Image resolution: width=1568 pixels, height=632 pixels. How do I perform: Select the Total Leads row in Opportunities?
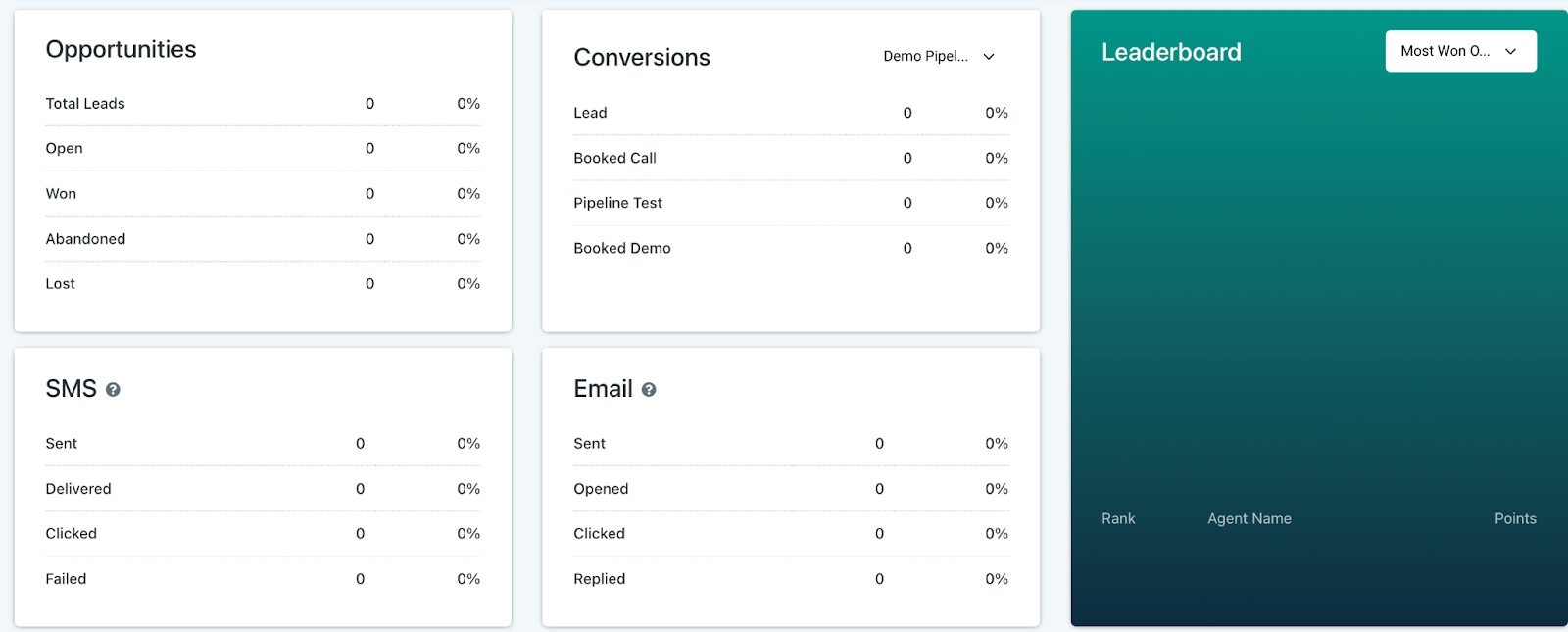click(x=85, y=104)
